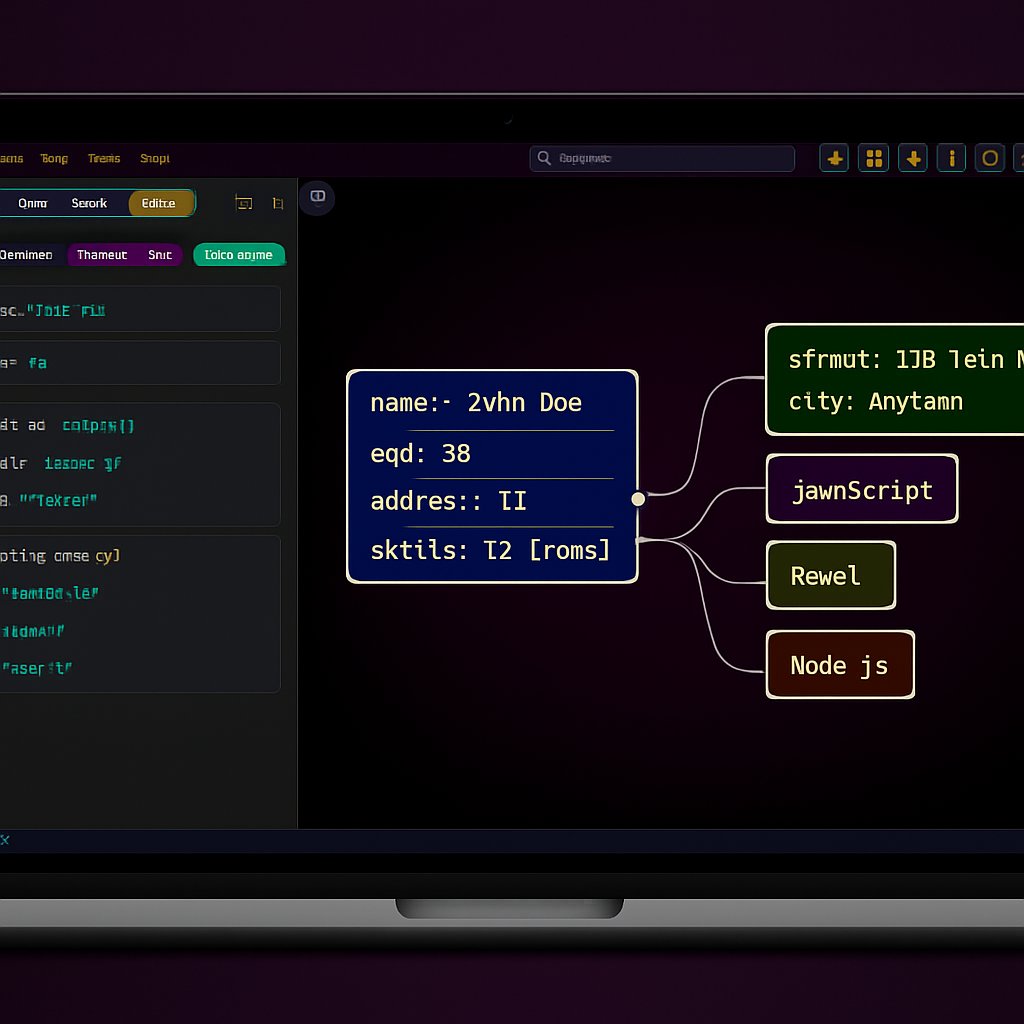Viewport: 1024px width, 1024px height.
Task: Open the Tremis menu
Action: coord(104,158)
